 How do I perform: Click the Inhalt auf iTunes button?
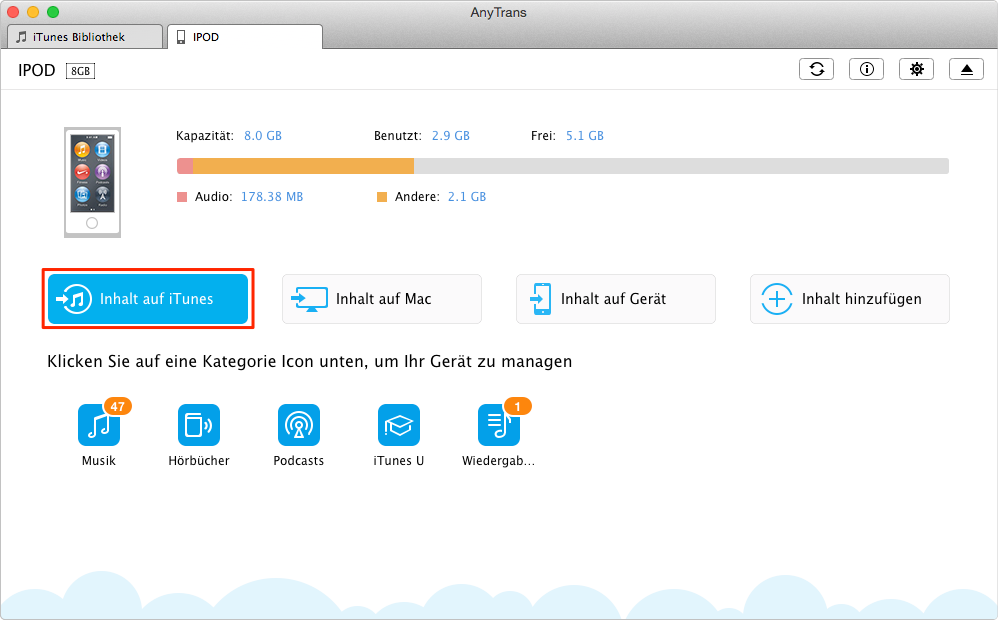148,299
